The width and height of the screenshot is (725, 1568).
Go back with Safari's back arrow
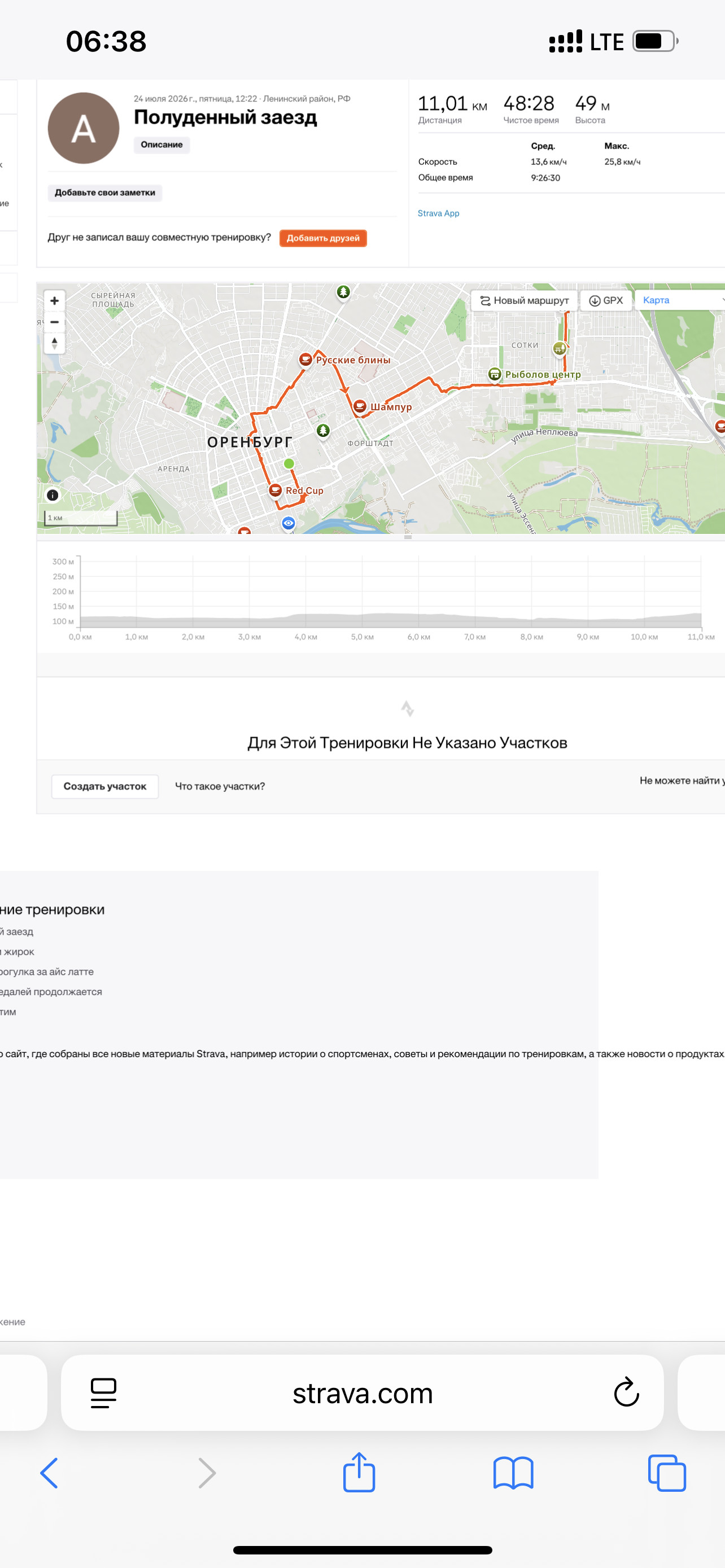click(x=49, y=1473)
